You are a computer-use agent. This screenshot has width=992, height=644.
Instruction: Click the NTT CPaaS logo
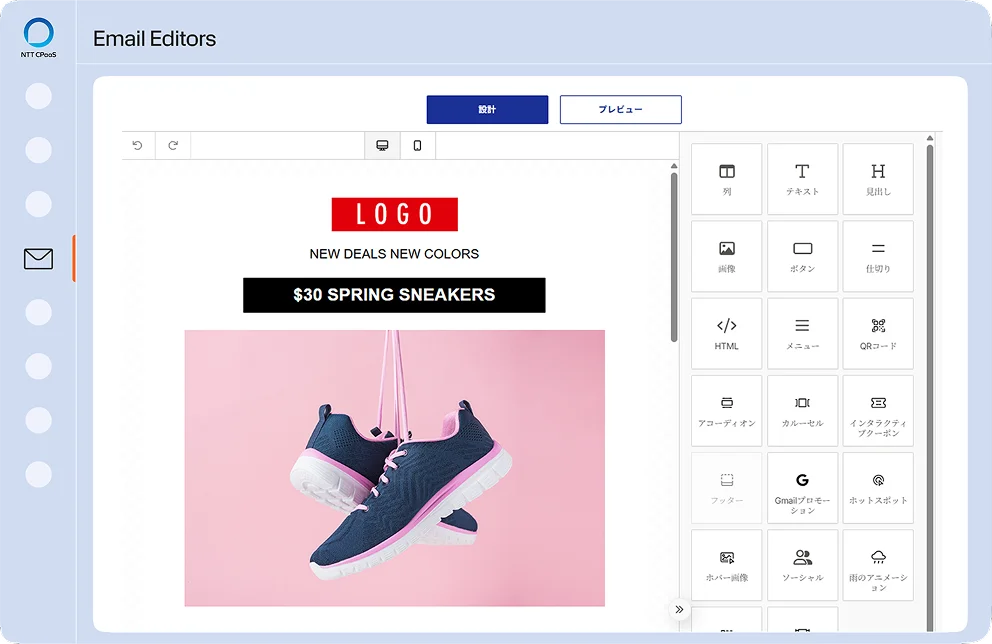click(x=39, y=38)
